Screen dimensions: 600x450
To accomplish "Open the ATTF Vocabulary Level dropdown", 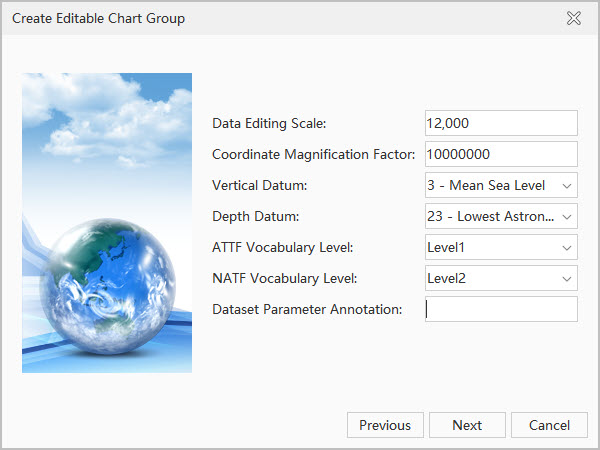I will pos(501,248).
